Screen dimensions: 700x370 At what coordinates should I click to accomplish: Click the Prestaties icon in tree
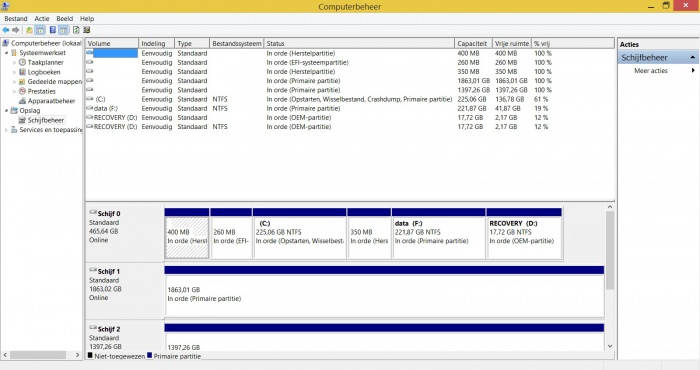coord(22,91)
